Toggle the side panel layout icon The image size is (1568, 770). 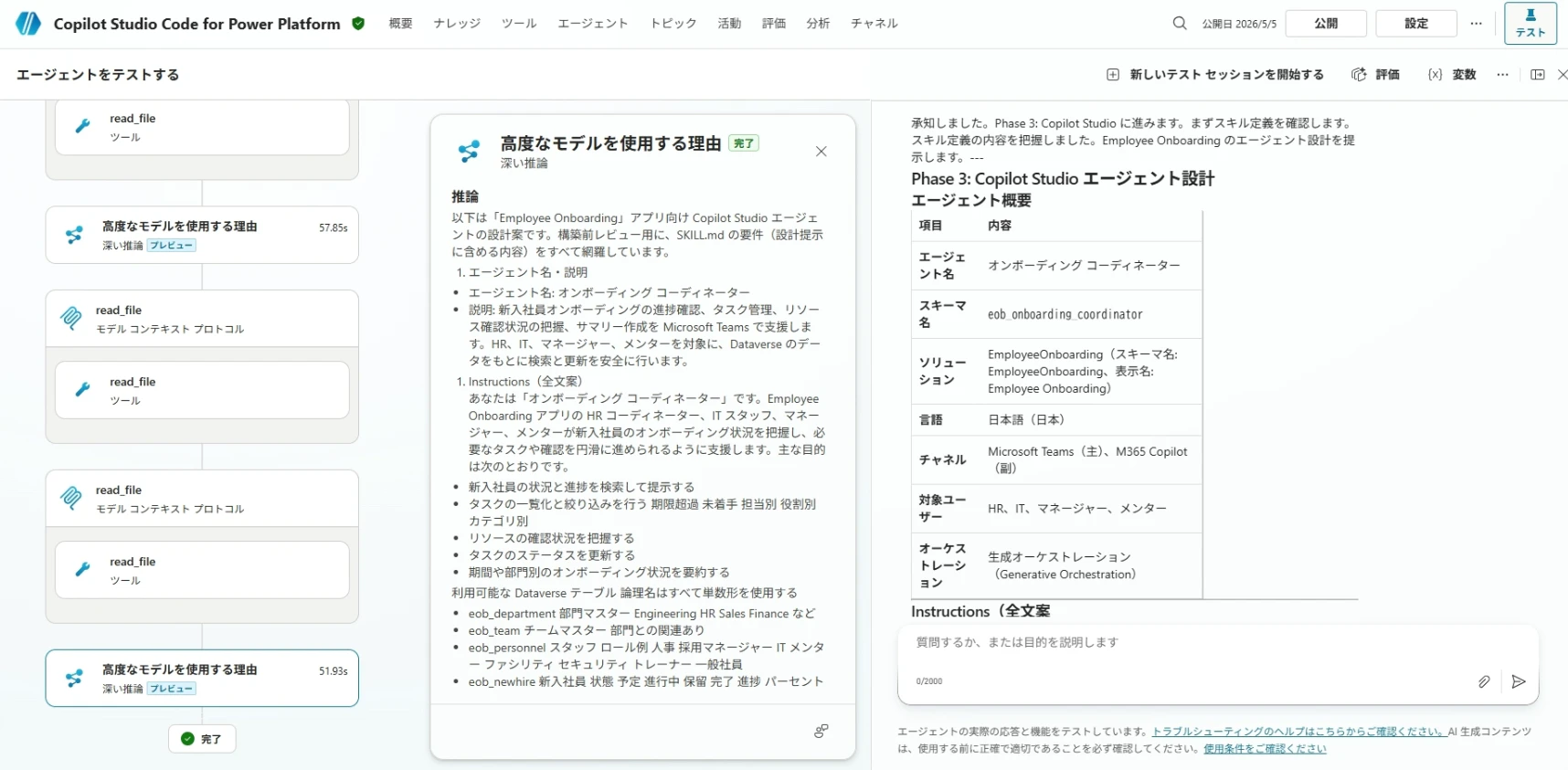point(1538,75)
